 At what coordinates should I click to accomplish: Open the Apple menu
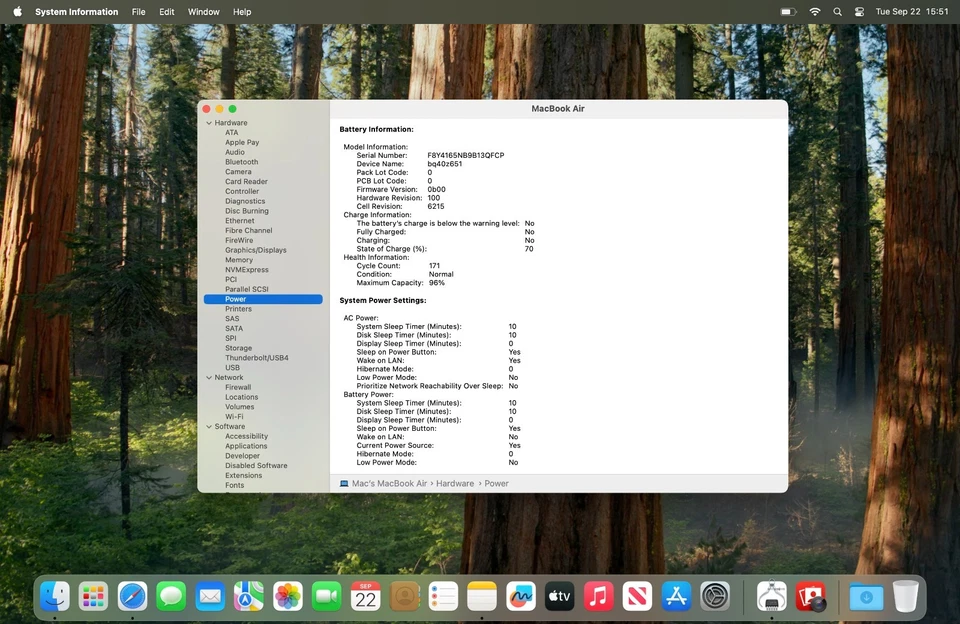click(17, 12)
